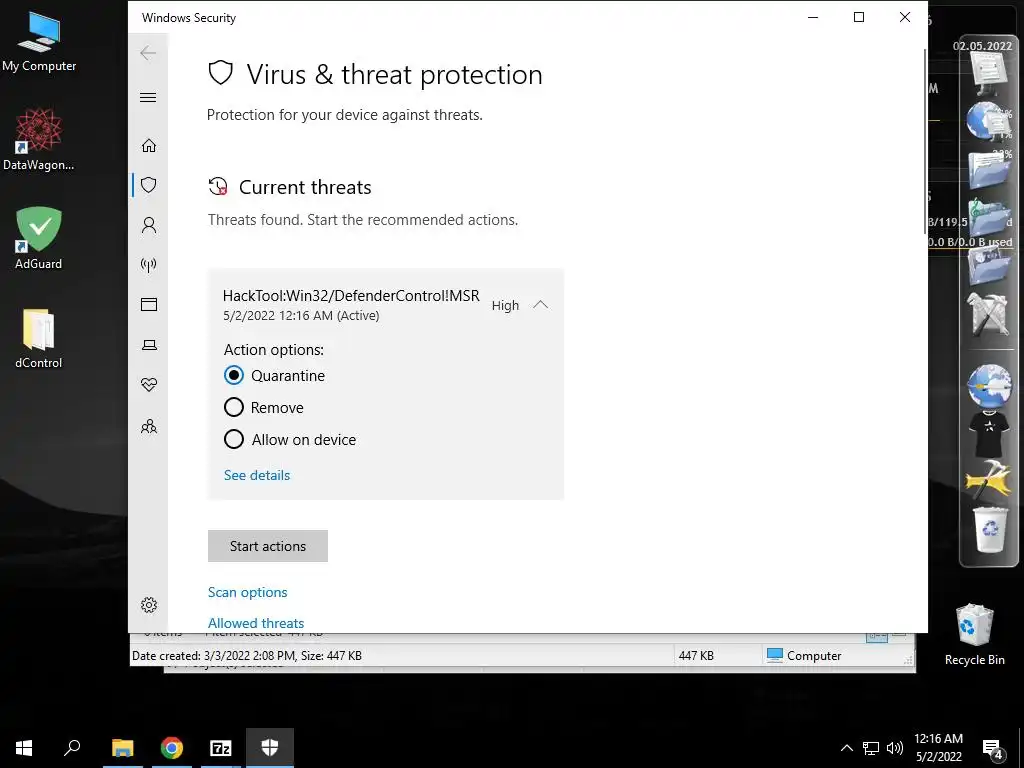This screenshot has height=768, width=1024.
Task: Show hidden system tray icons
Action: [846, 748]
